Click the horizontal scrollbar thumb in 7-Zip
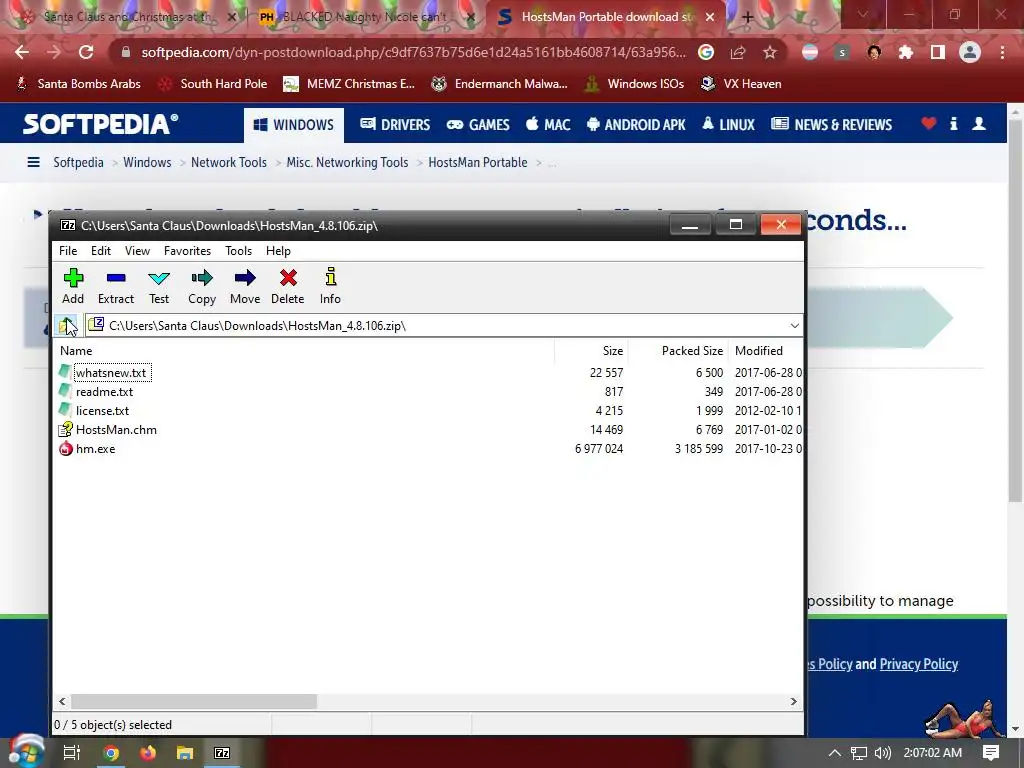This screenshot has height=768, width=1024. tap(194, 701)
